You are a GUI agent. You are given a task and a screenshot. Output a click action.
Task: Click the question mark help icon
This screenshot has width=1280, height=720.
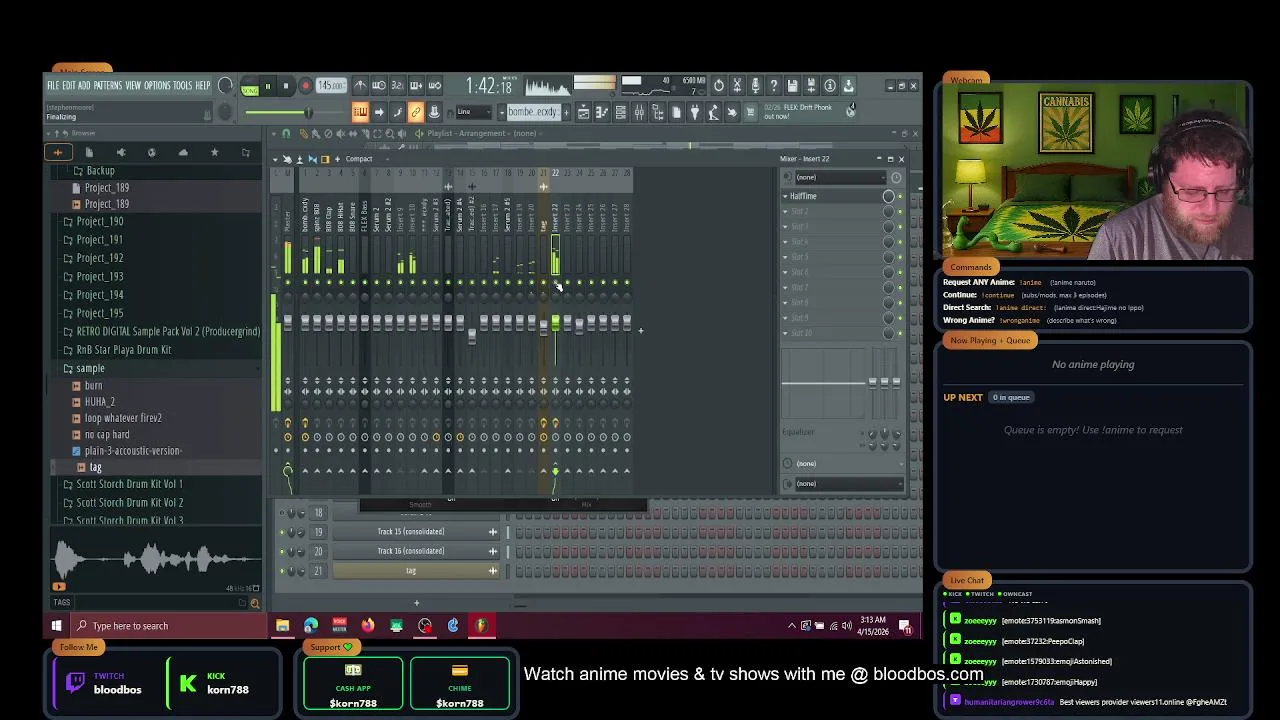[773, 86]
